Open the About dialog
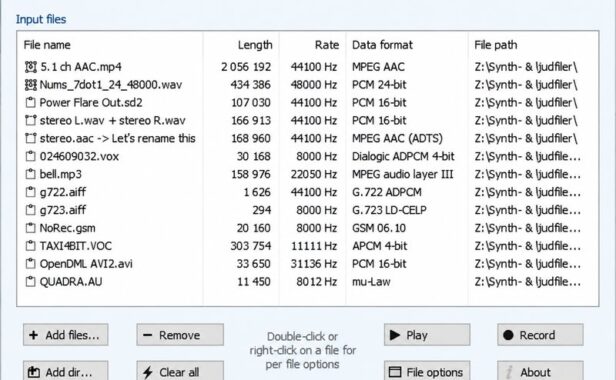The width and height of the screenshot is (616, 380). click(x=540, y=371)
